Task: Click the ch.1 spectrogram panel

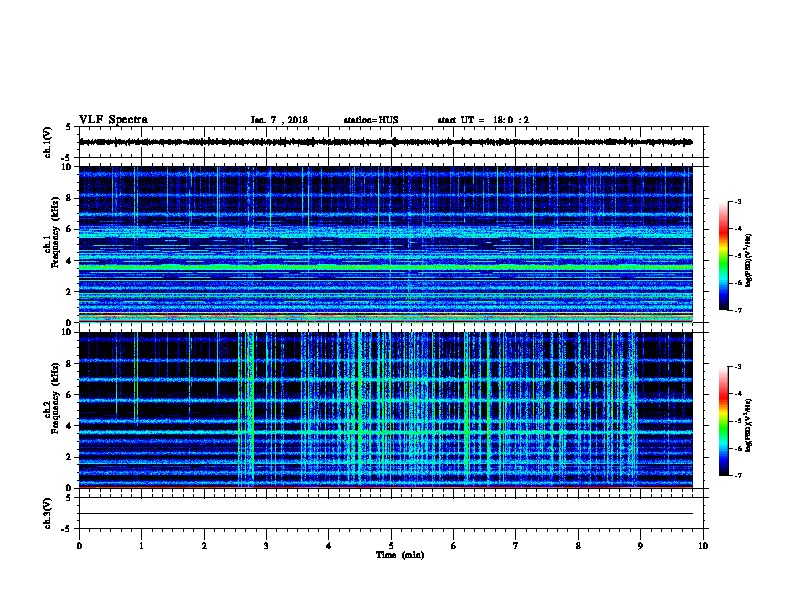Action: tap(385, 244)
